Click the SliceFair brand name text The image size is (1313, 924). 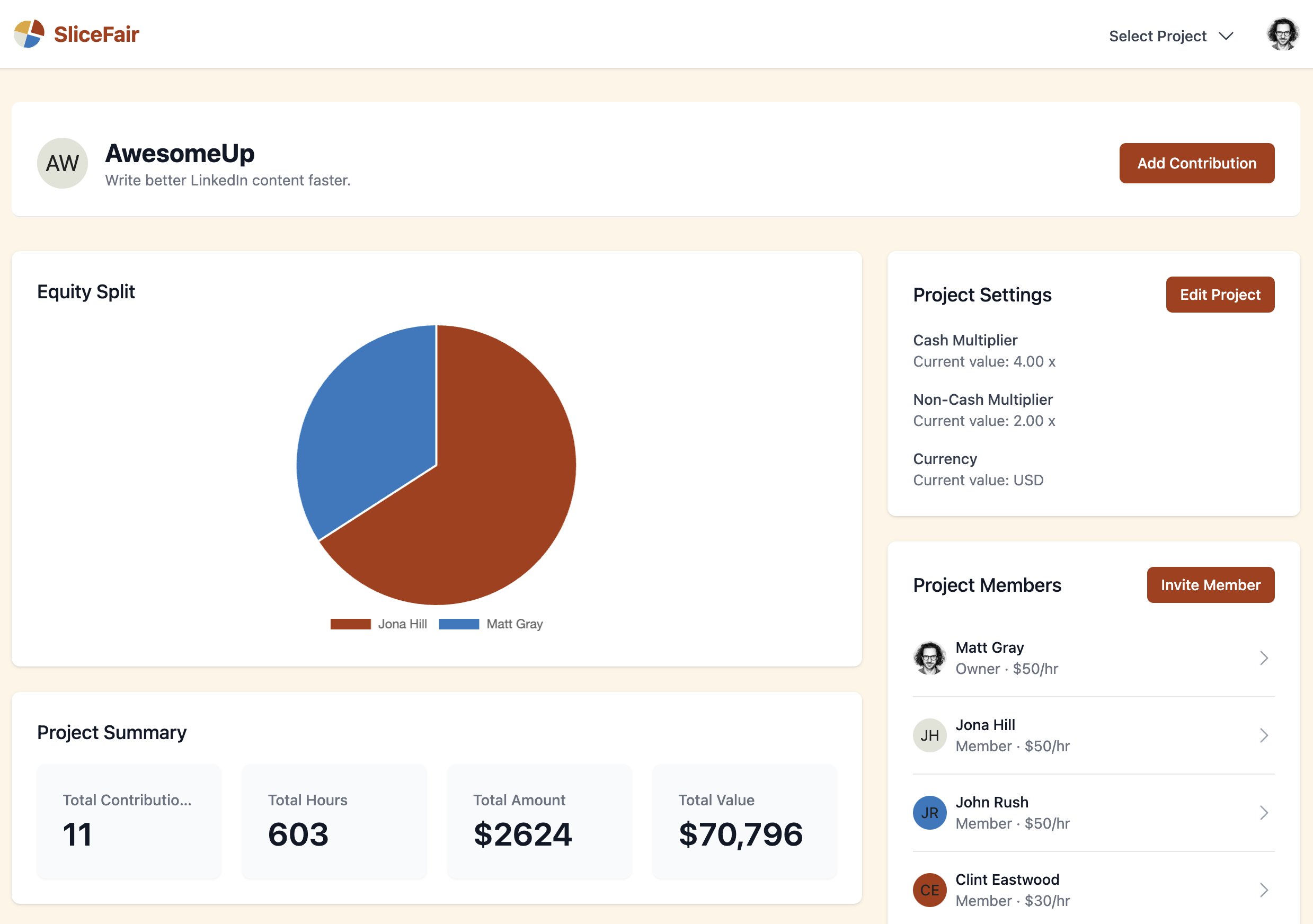[96, 34]
